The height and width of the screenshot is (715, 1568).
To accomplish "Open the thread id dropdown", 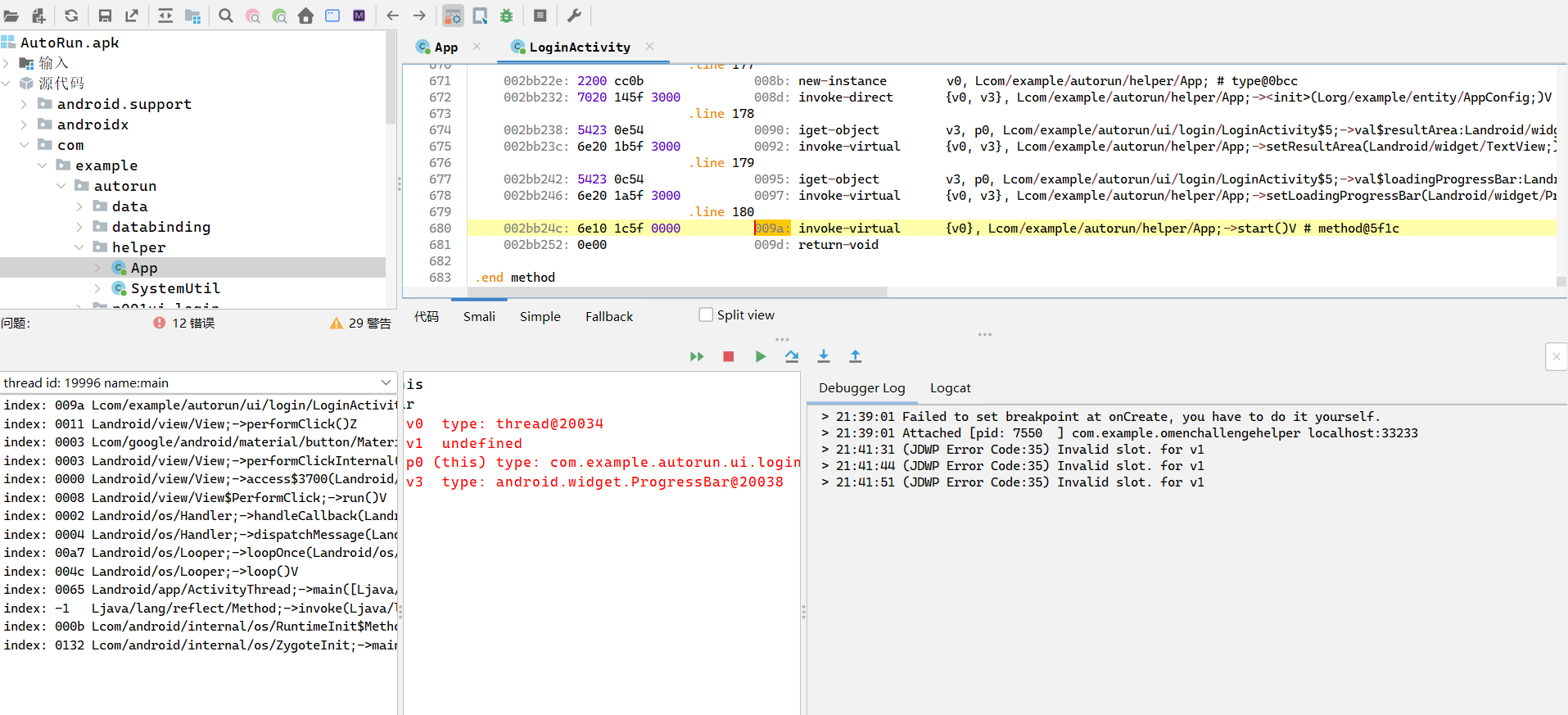I will 198,382.
